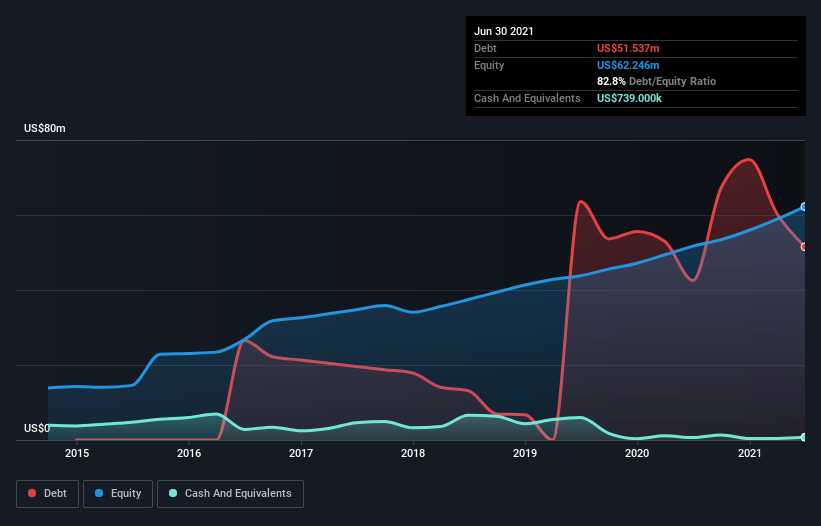This screenshot has height=526, width=821.
Task: Select the 2015 x-axis label
Action: (77, 453)
